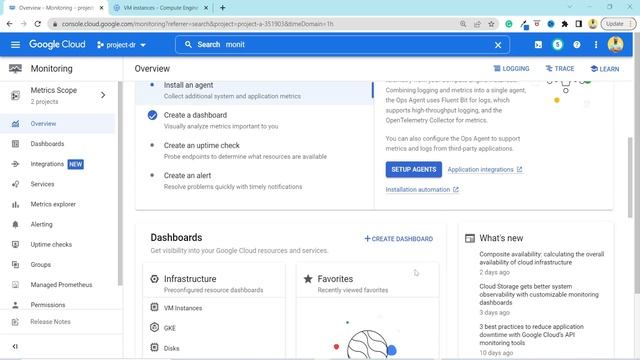Screen dimensions: 640x360
Task: Open the notifications badge icon
Action: tap(558, 44)
